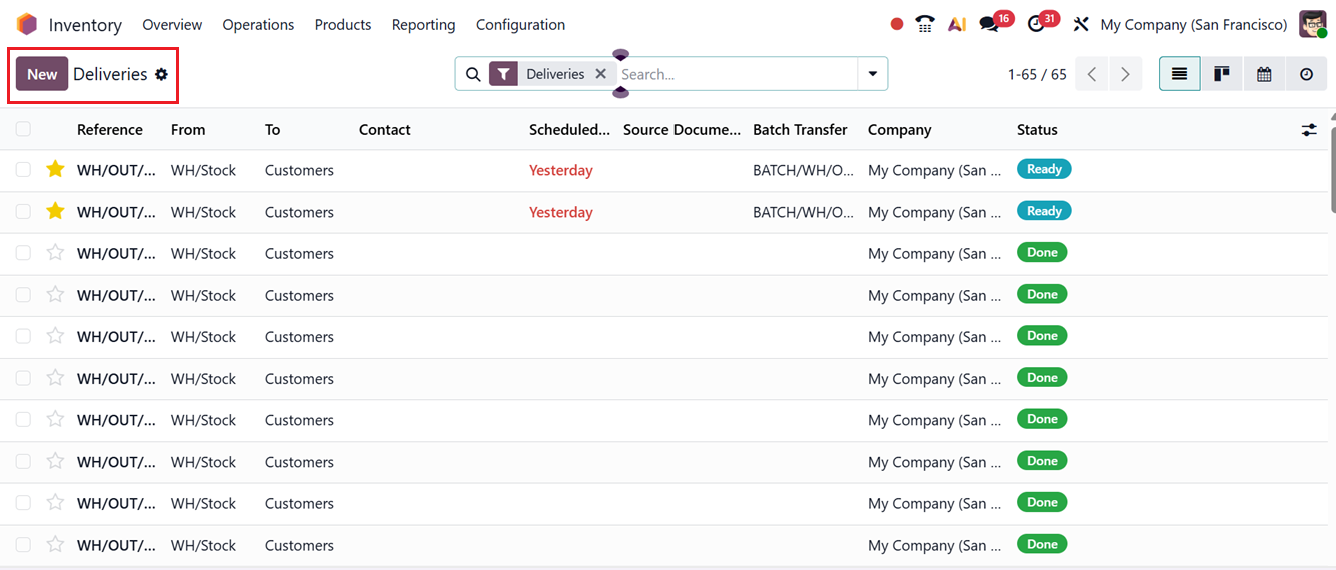Open conversations with 16 unread messages
The width and height of the screenshot is (1336, 570).
[x=990, y=24]
